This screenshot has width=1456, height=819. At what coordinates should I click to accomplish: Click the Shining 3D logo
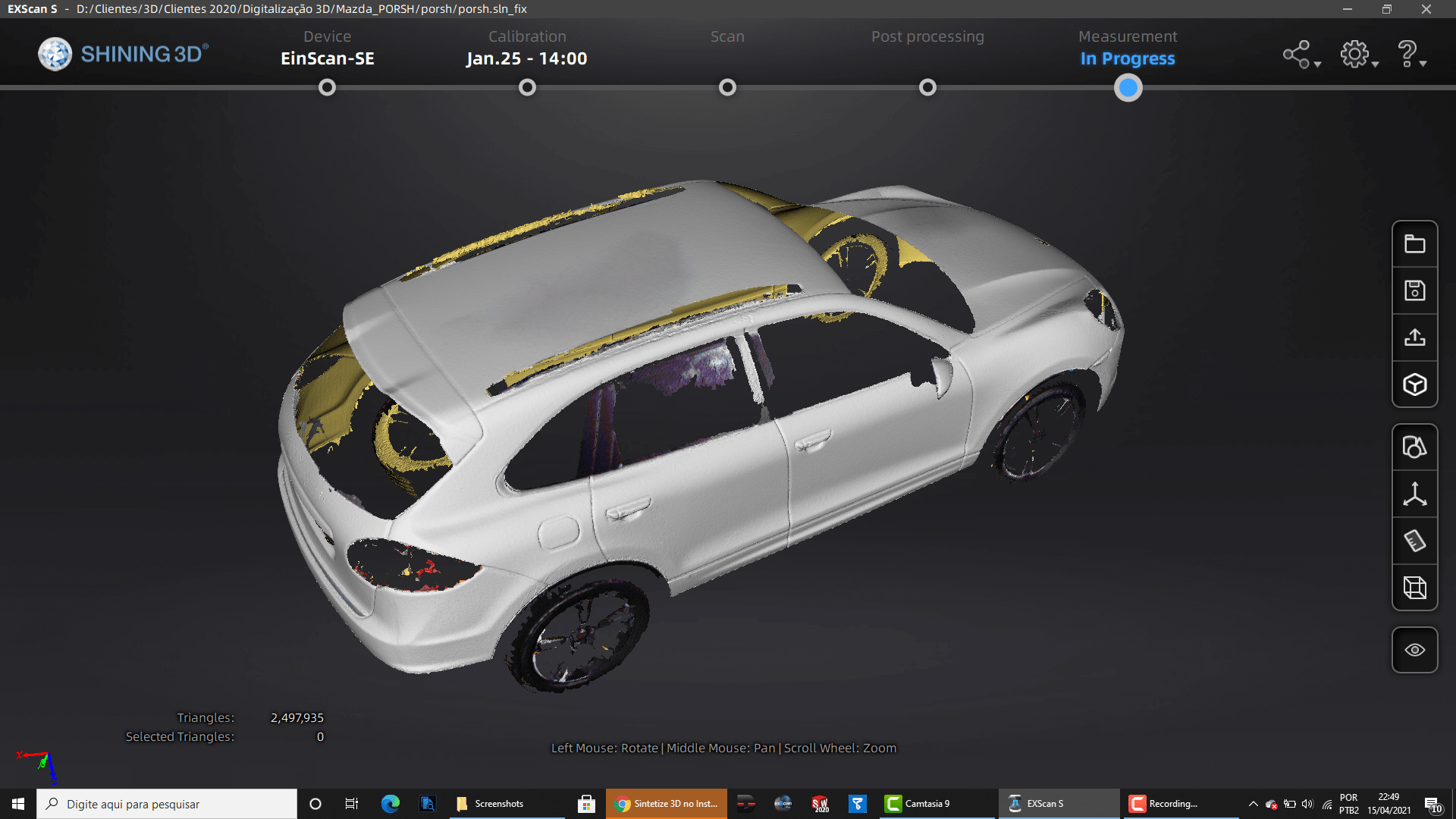point(123,54)
